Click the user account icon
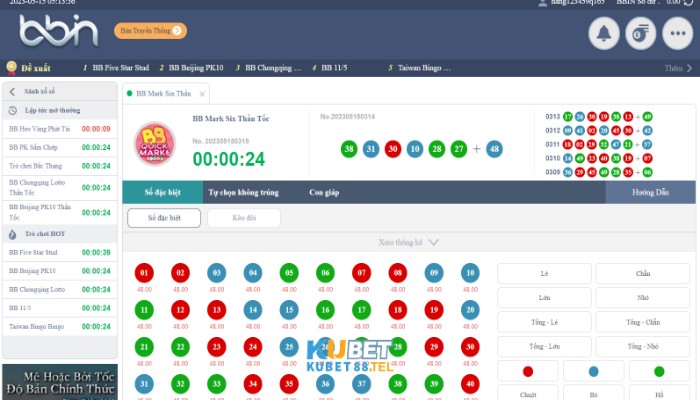This screenshot has width=700, height=400. [542, 3]
